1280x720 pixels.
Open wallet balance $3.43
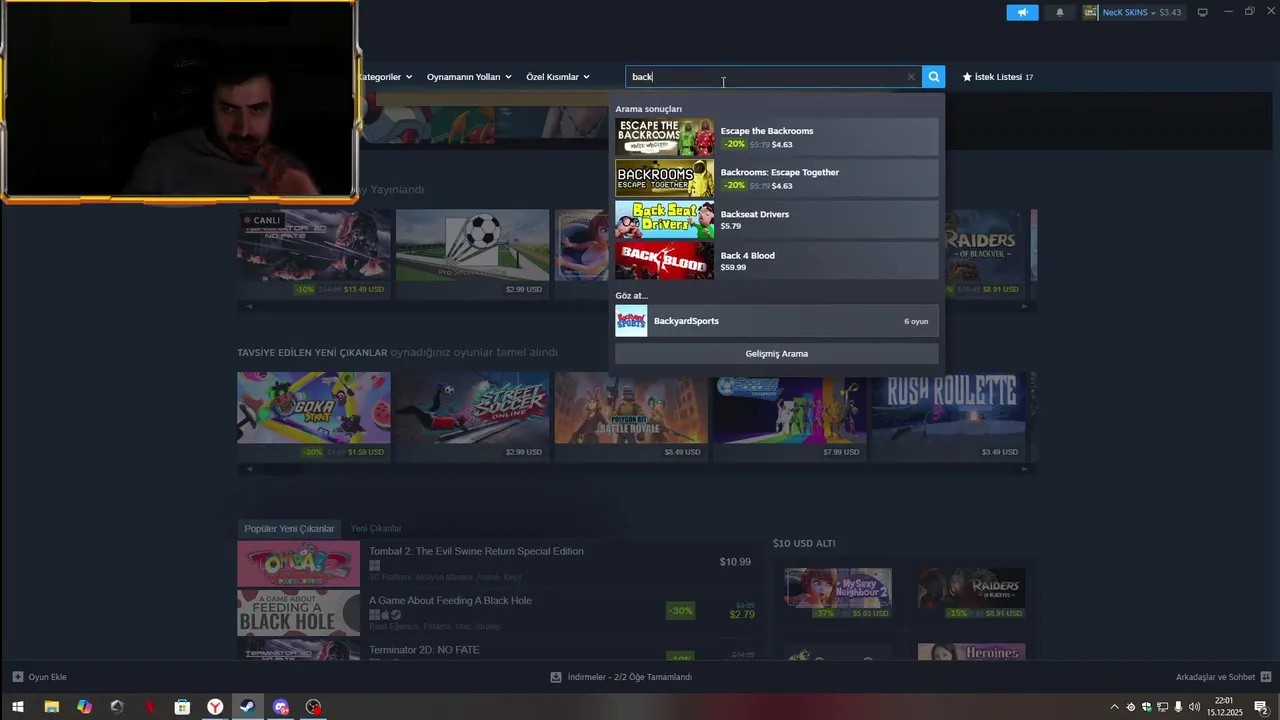click(1170, 12)
